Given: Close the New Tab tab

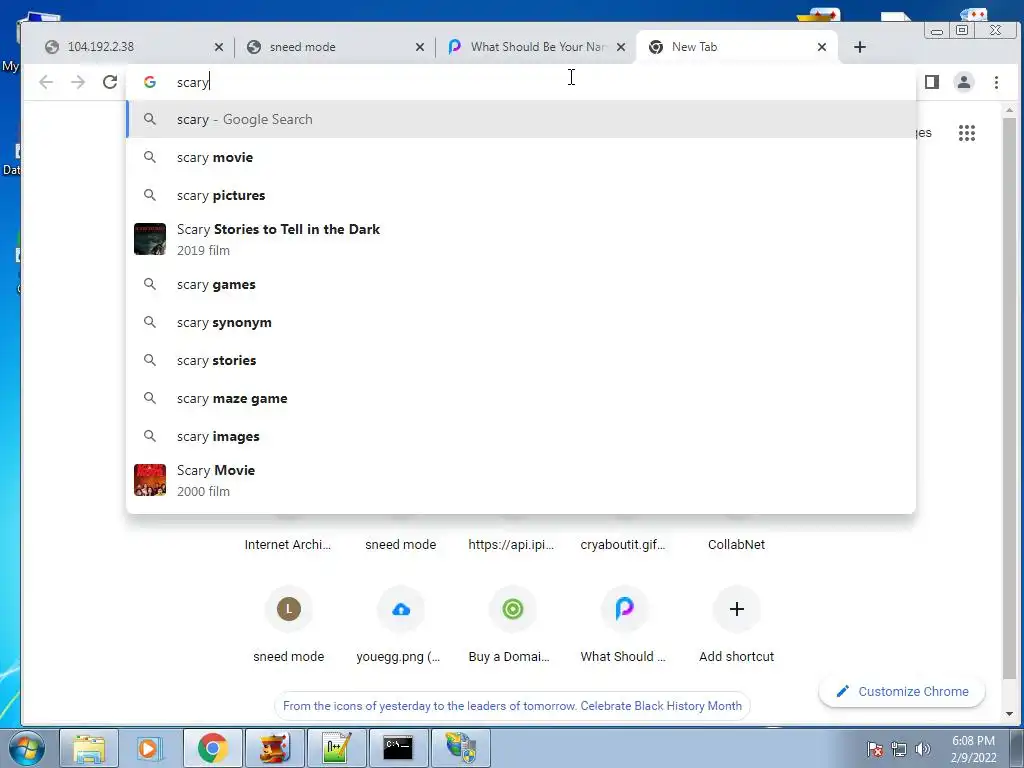Looking at the screenshot, I should click(822, 47).
